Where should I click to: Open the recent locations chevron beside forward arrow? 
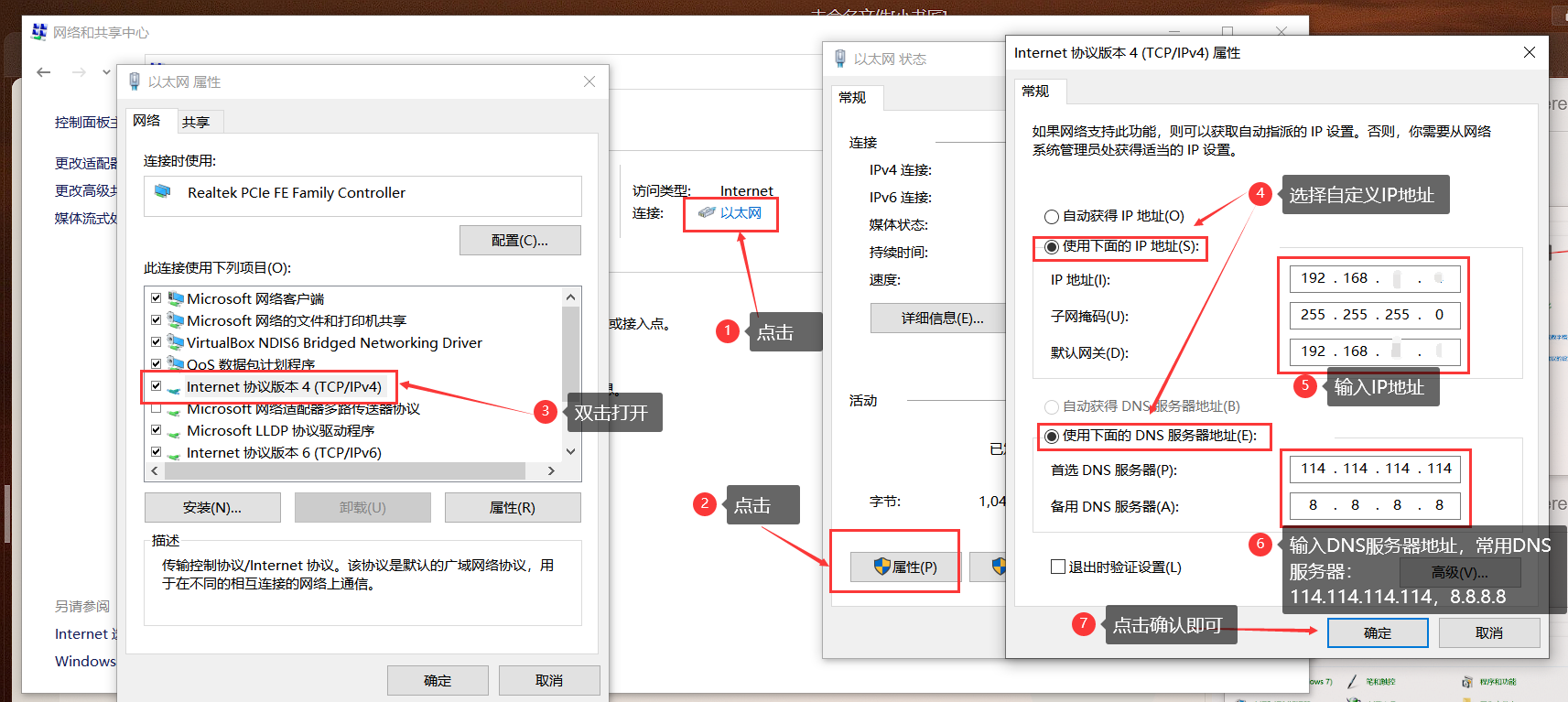pos(106,71)
